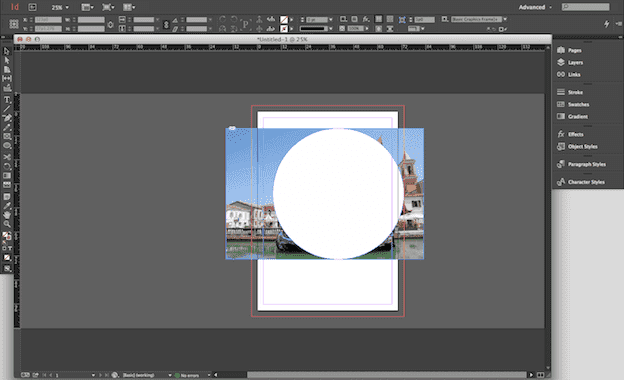
Task: Select the Selection tool
Action: (x=6, y=51)
